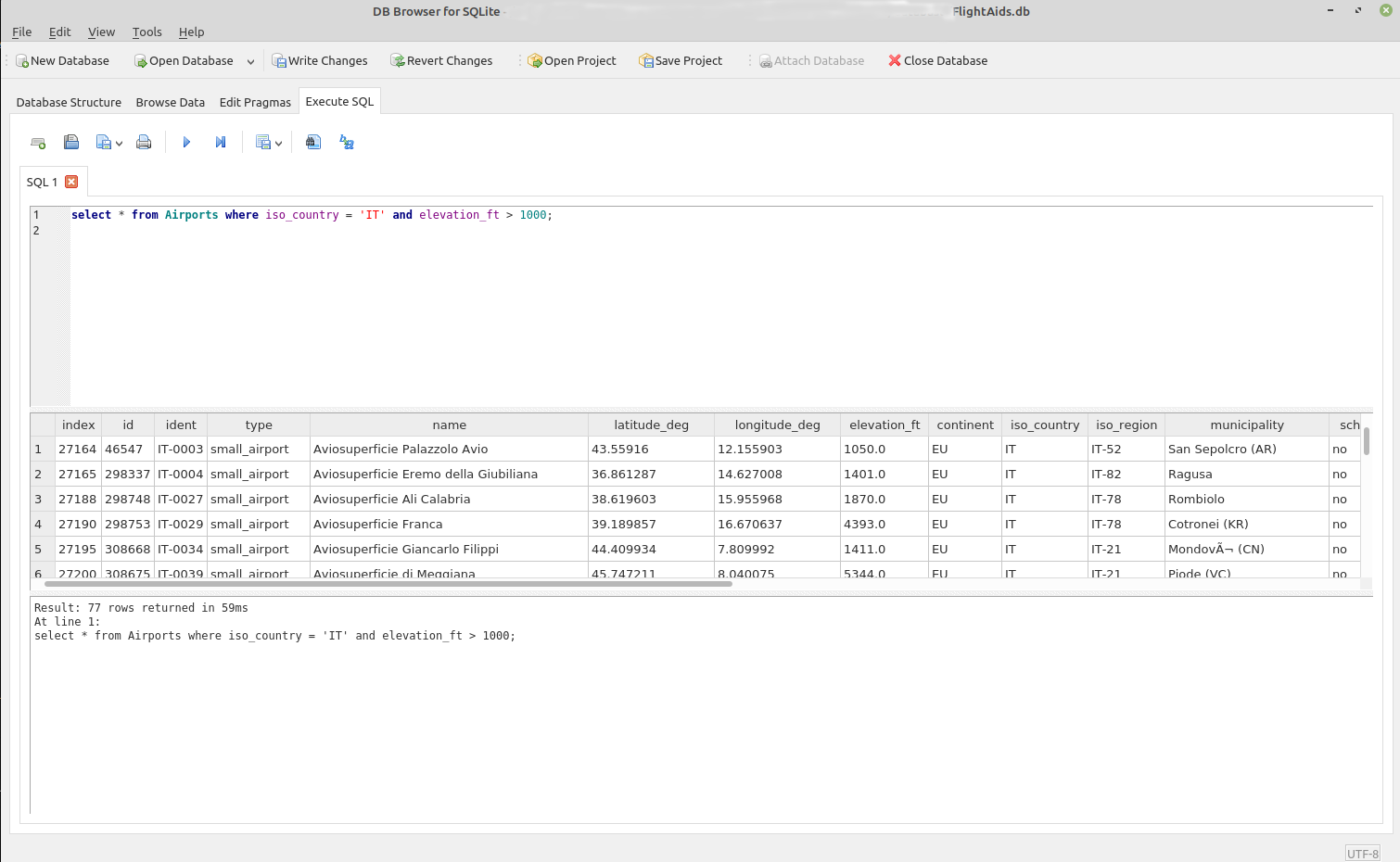Go to the Database Structure tab
The width and height of the screenshot is (1400, 862).
[x=69, y=102]
